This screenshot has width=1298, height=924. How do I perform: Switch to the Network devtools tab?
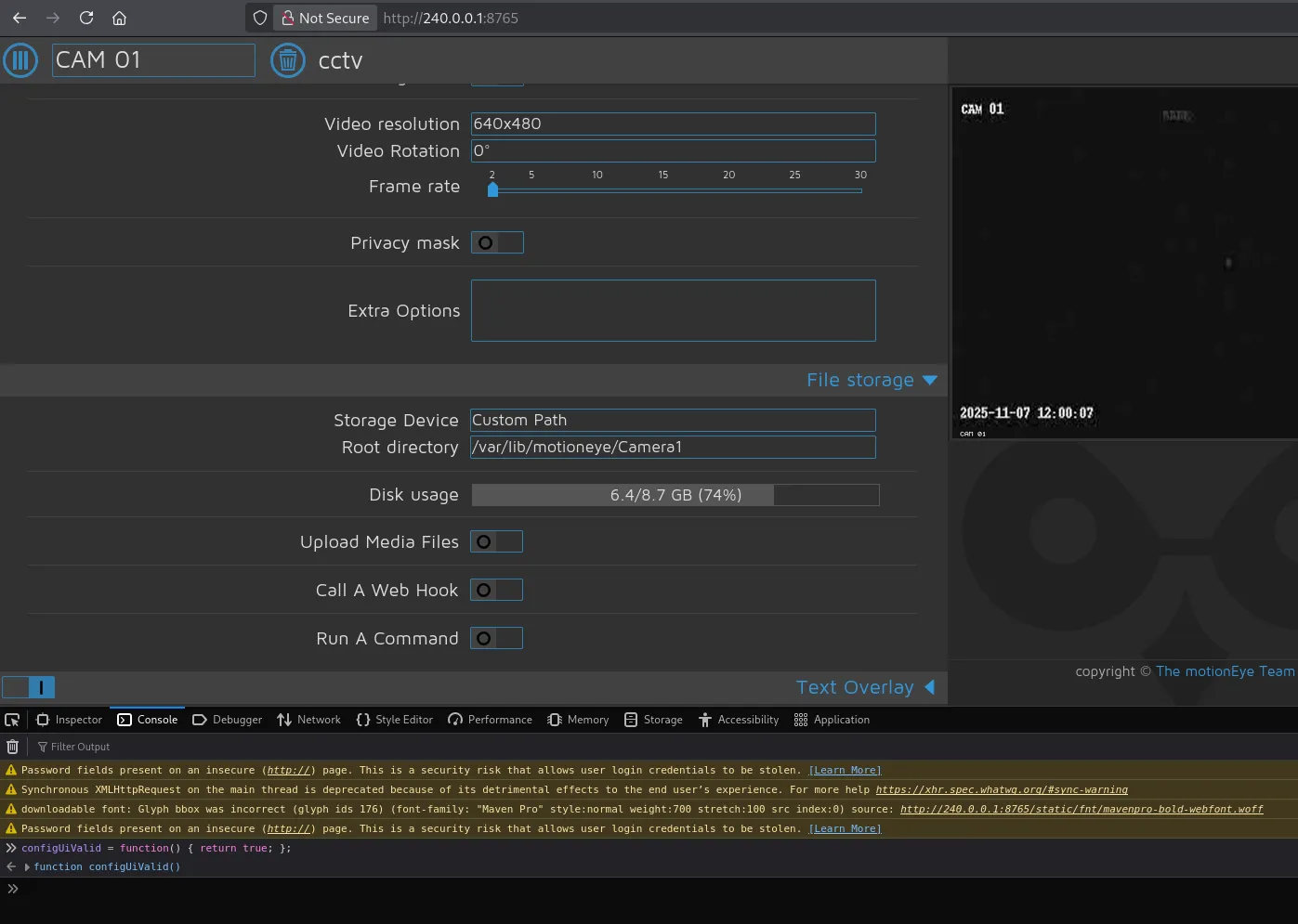[x=309, y=720]
